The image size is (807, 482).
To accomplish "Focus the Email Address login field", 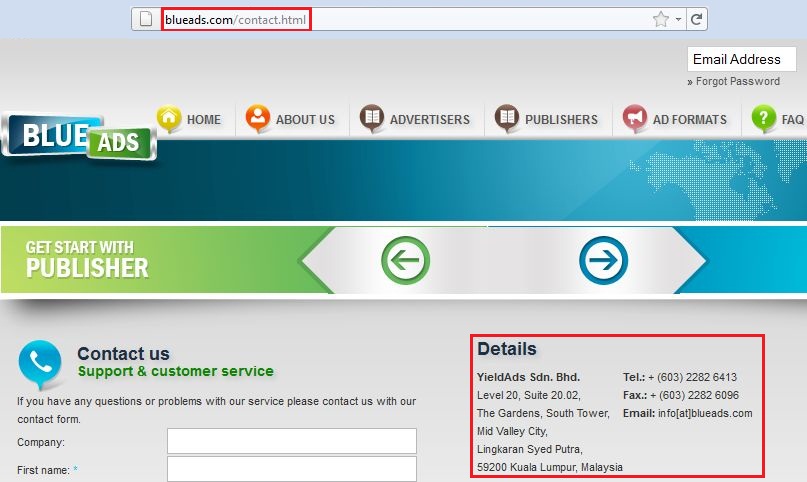I will (742, 59).
